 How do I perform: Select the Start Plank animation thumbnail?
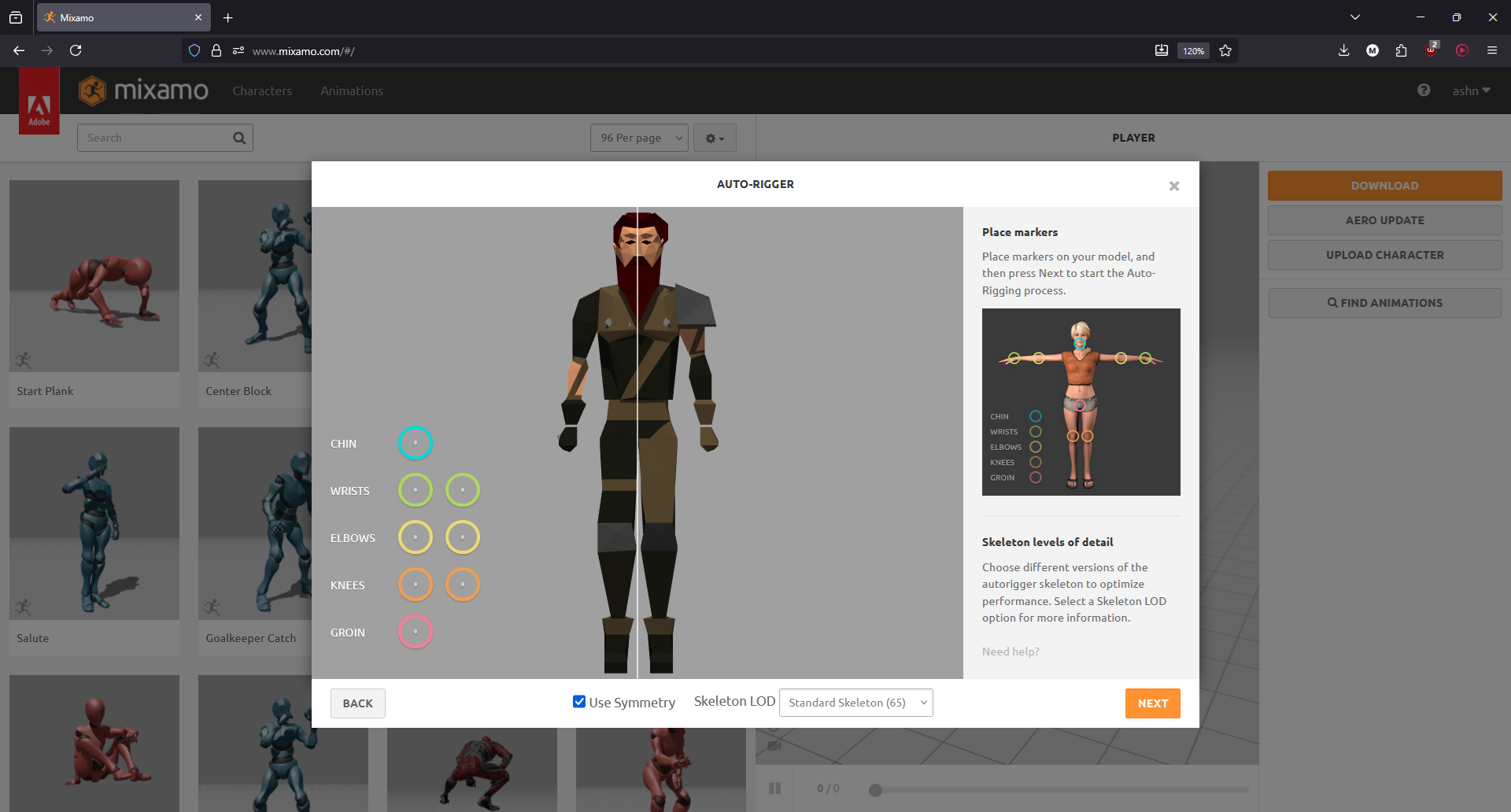[94, 276]
